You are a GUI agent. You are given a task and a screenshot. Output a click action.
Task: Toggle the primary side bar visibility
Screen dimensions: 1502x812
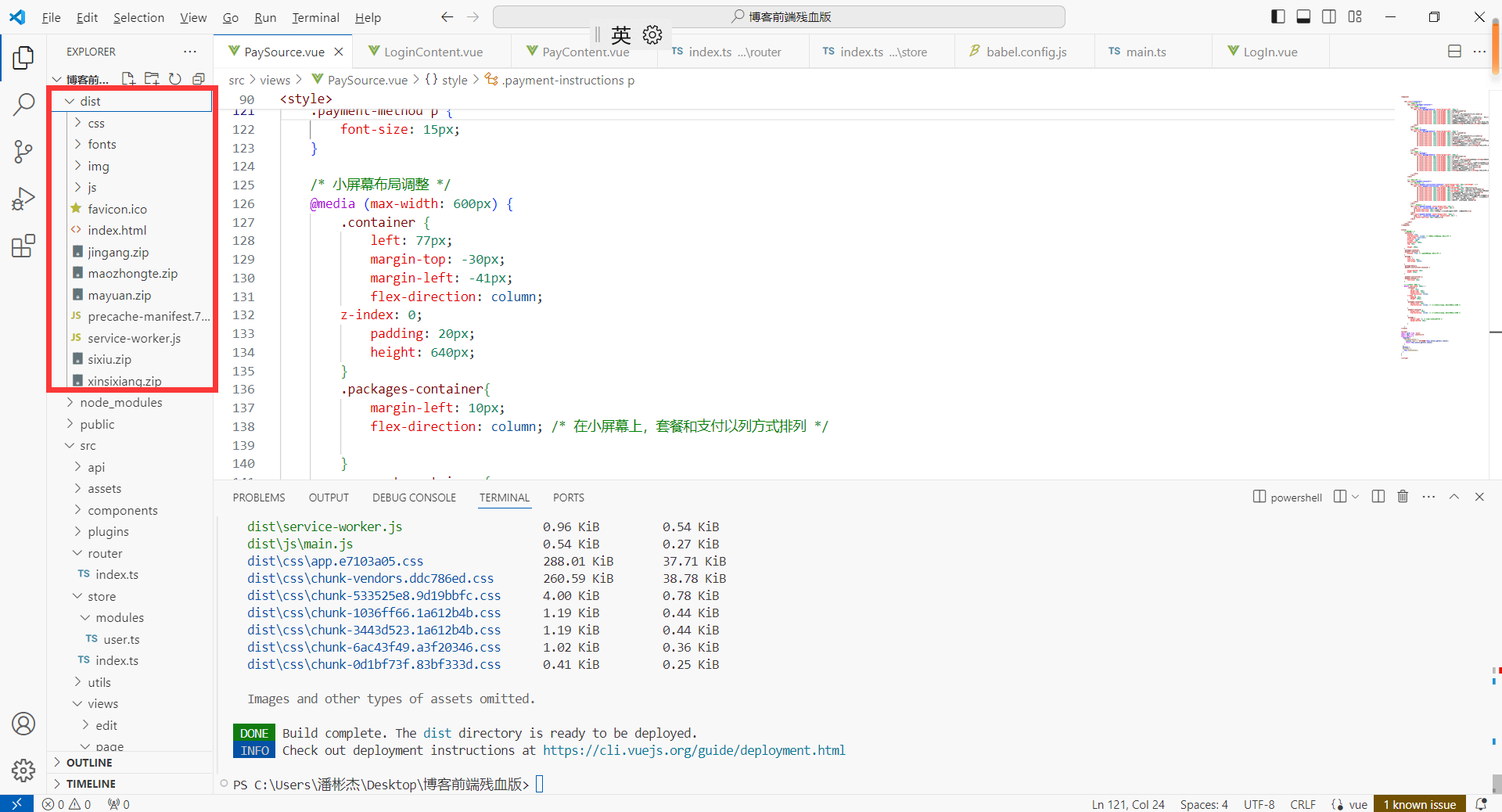[x=1278, y=16]
